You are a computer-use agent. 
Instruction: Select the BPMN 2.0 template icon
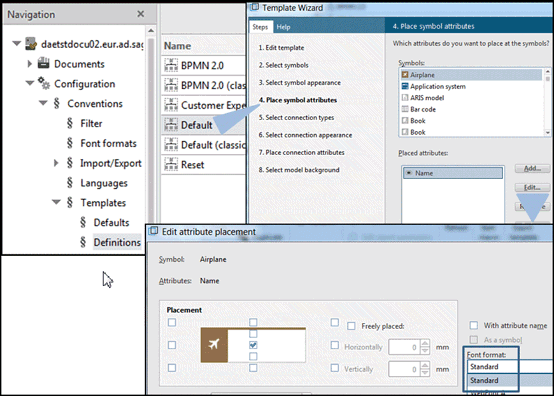[x=171, y=65]
